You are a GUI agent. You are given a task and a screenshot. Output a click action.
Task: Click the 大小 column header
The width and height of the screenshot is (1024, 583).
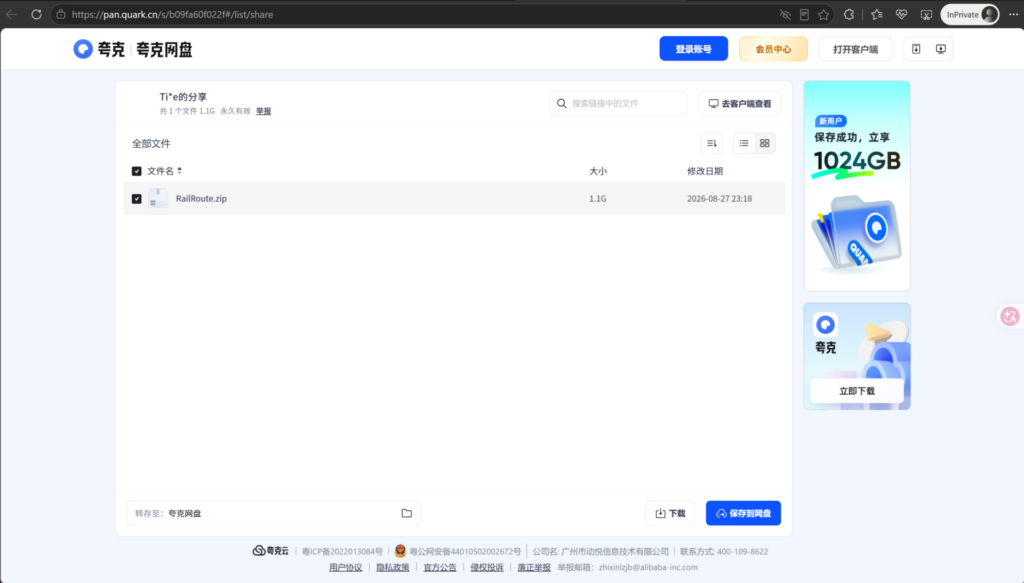click(x=598, y=171)
